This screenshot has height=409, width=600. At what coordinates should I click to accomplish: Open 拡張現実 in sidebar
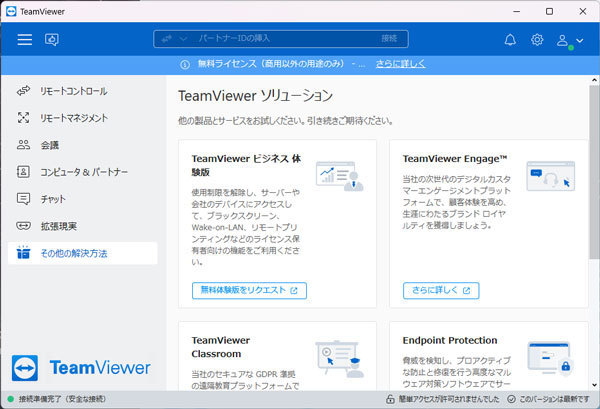coord(83,226)
